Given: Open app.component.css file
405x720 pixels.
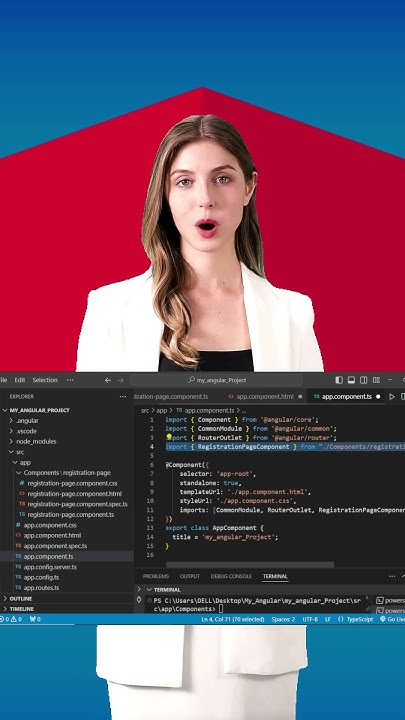Looking at the screenshot, I should point(67,525).
